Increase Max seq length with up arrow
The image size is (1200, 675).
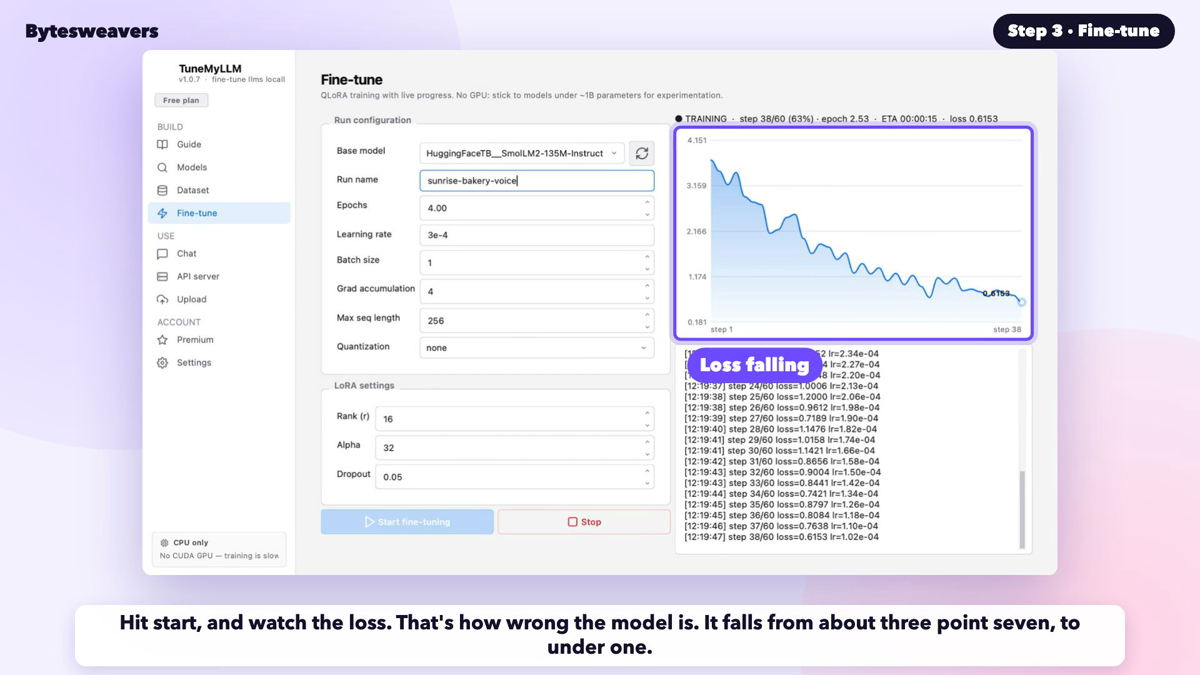(x=647, y=315)
